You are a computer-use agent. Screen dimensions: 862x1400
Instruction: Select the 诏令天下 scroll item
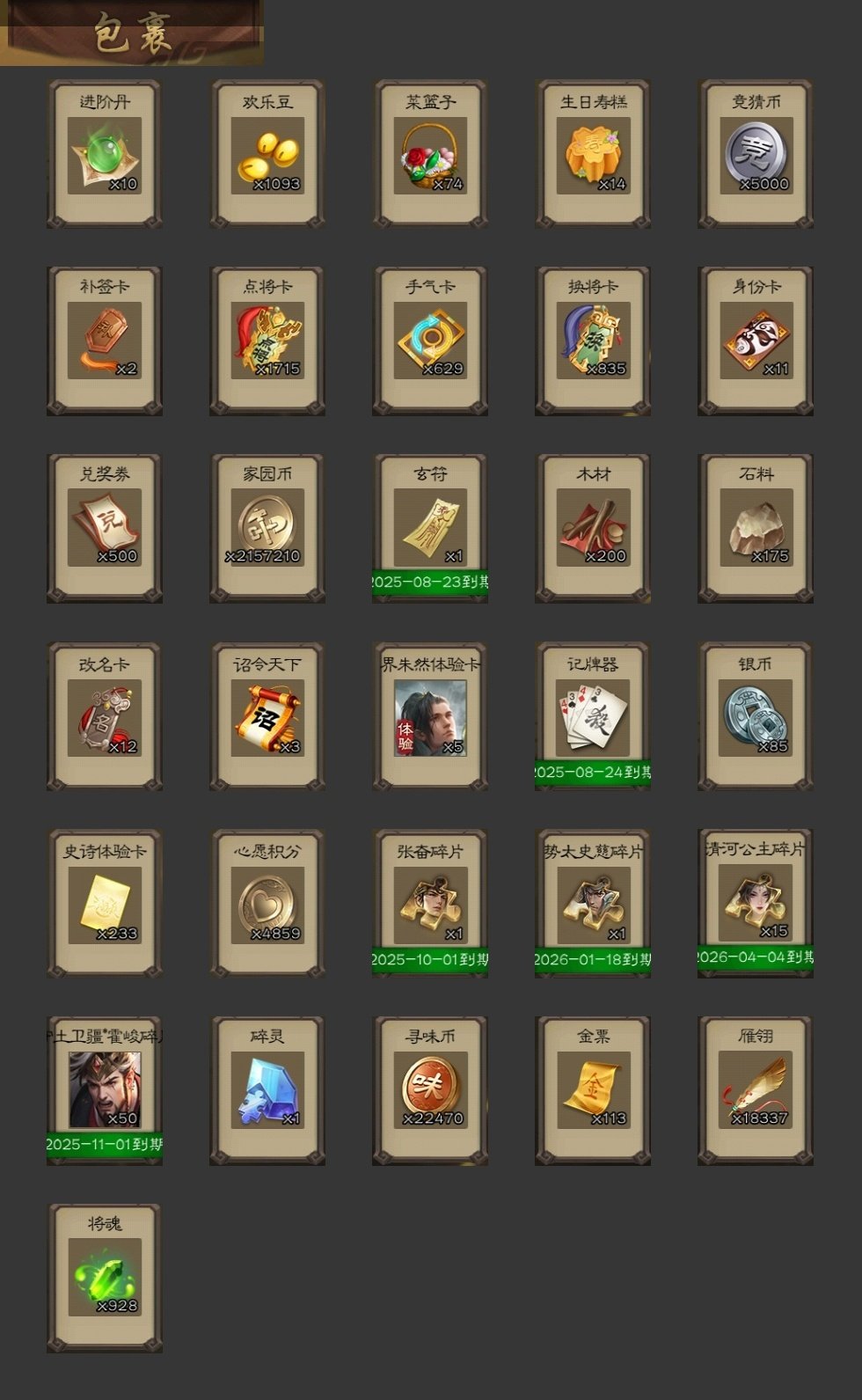267,716
